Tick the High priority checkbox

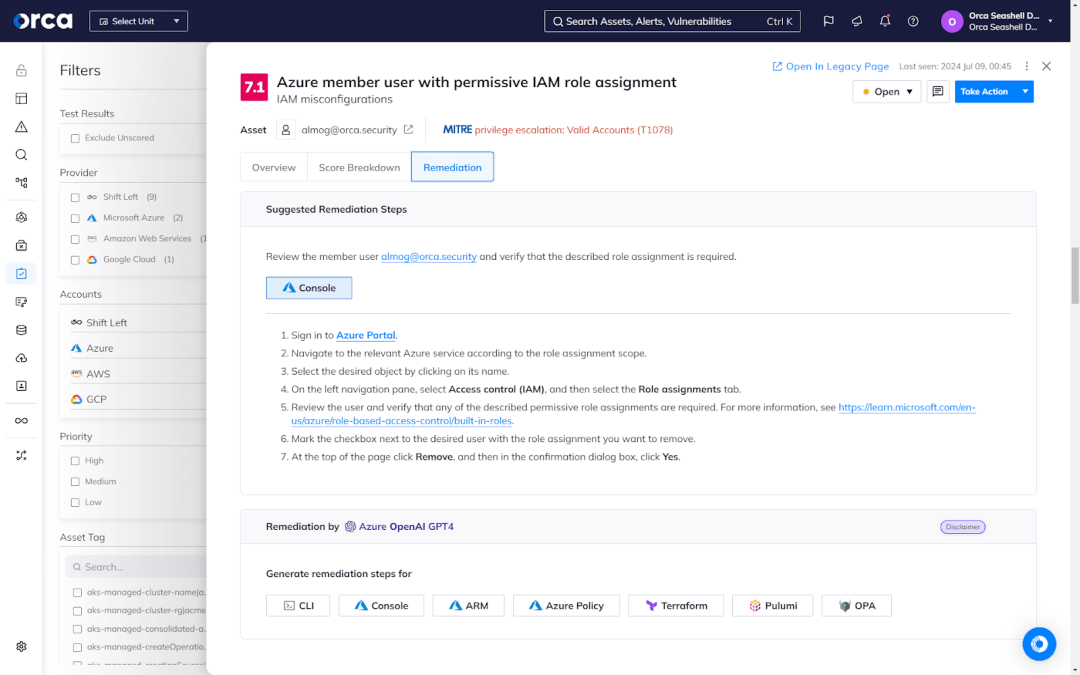coord(75,461)
